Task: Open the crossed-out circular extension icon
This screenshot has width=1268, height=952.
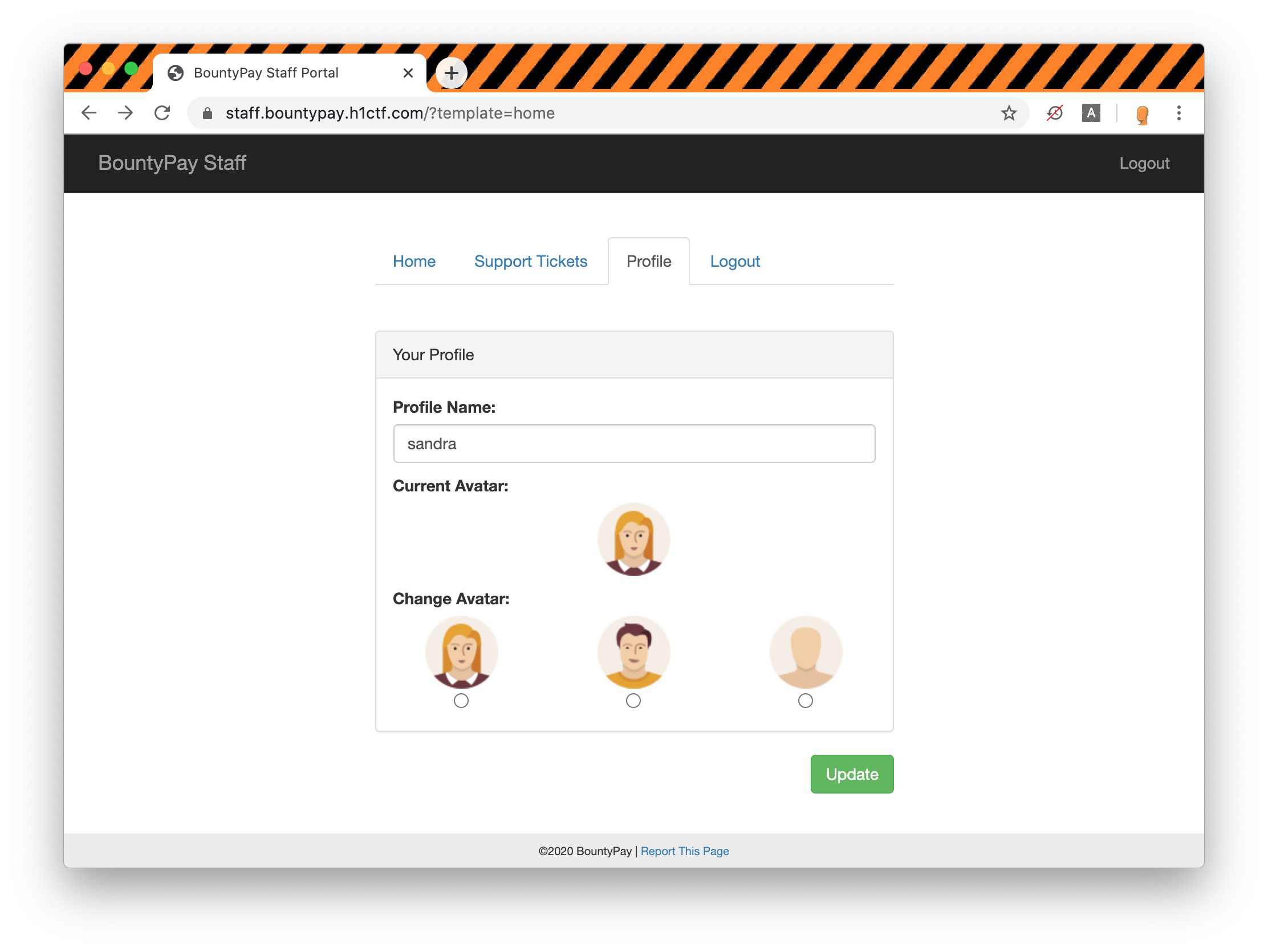Action: 1054,113
